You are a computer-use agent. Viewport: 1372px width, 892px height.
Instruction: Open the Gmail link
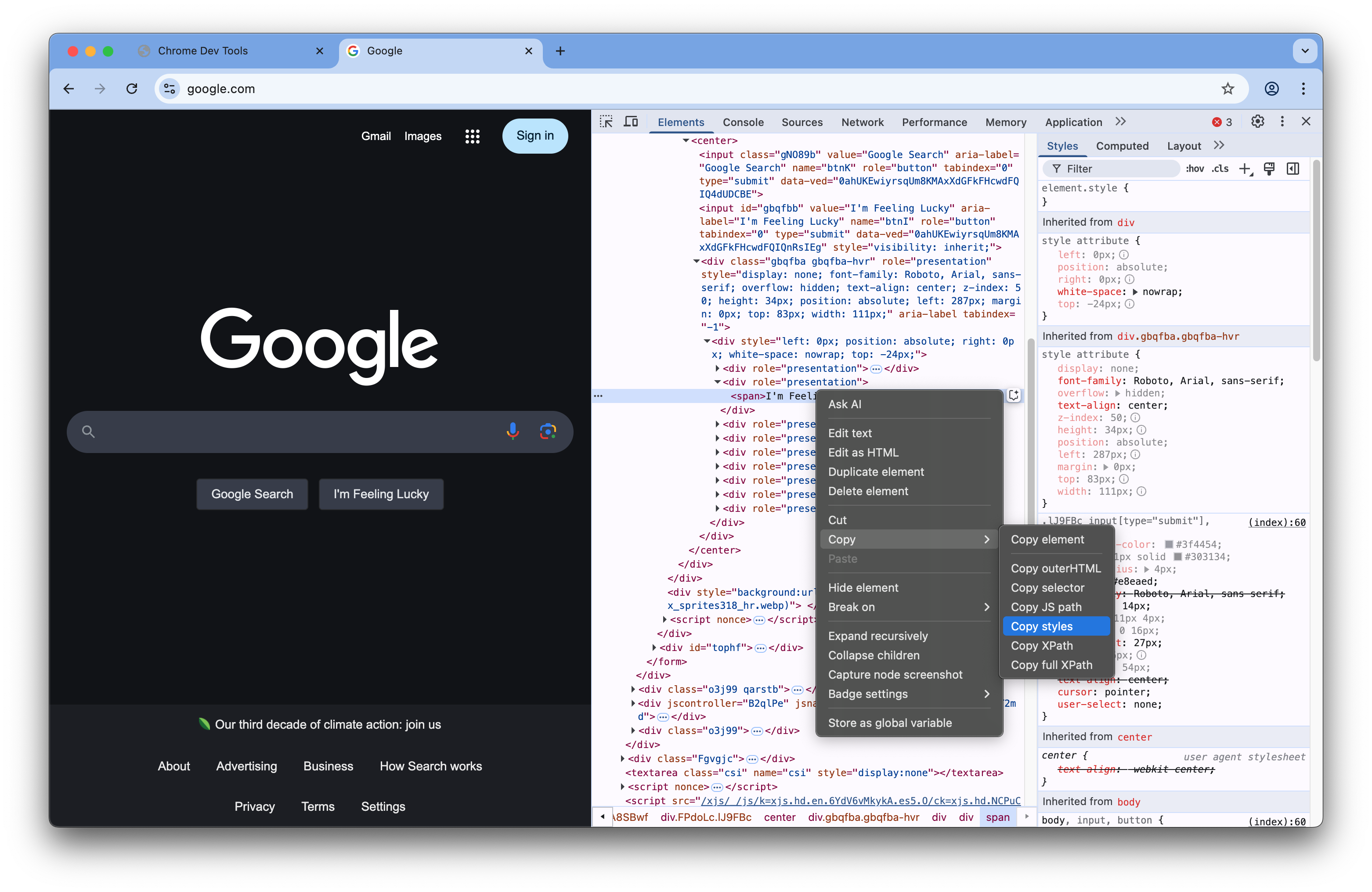pos(376,137)
